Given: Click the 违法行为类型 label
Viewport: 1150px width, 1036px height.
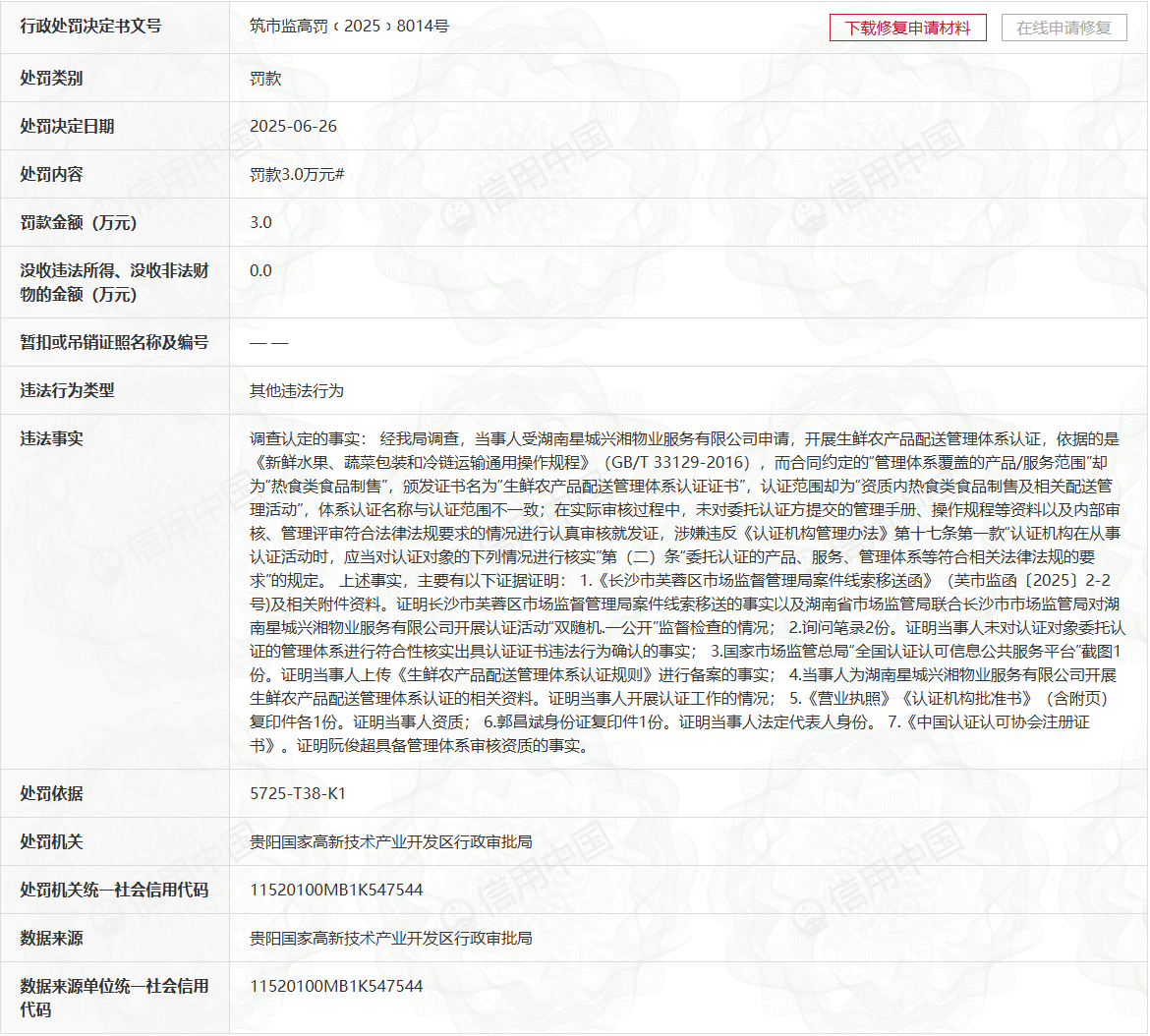Looking at the screenshot, I should click(67, 391).
